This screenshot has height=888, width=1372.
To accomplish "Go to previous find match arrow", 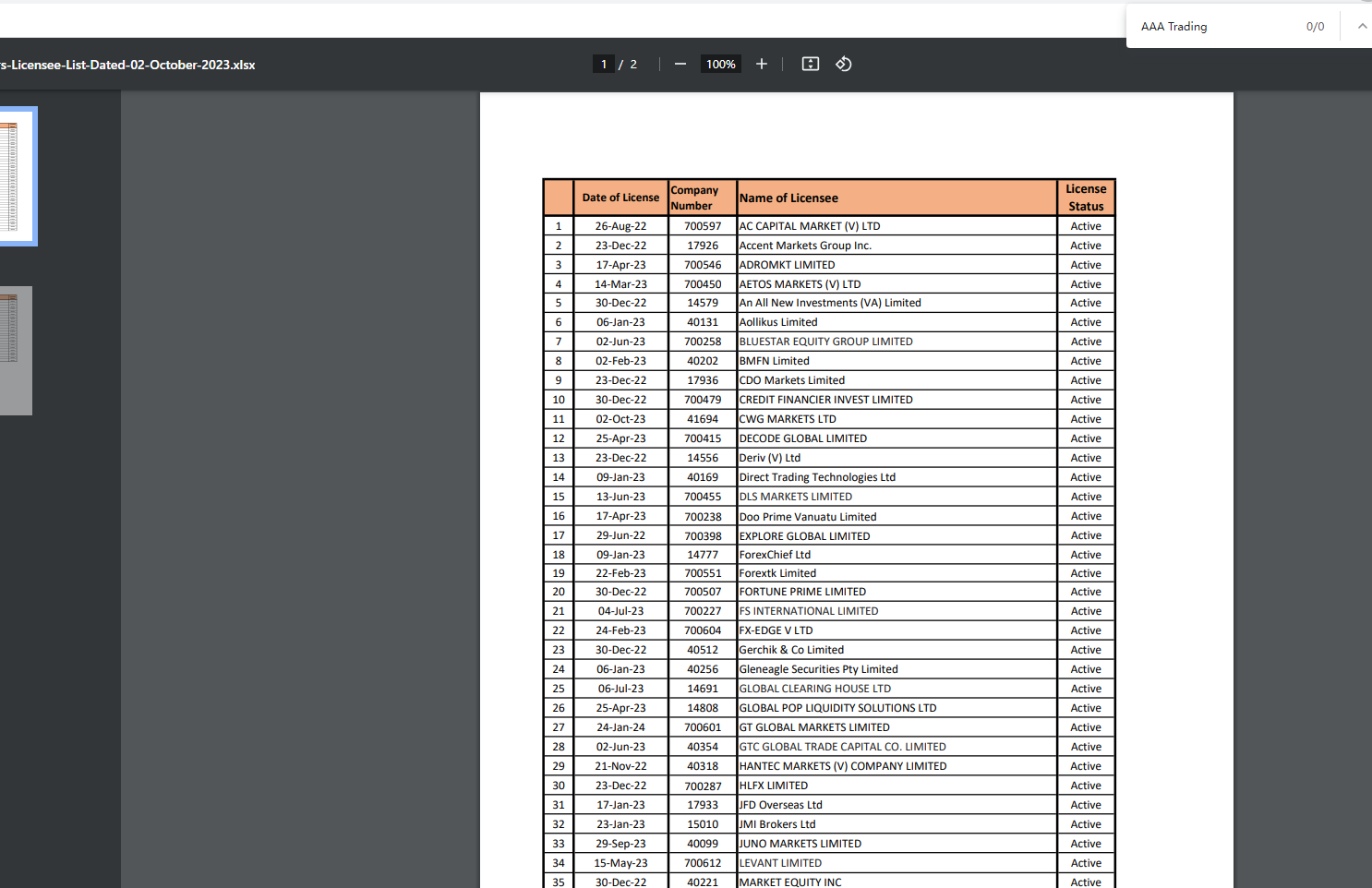I will (1362, 27).
